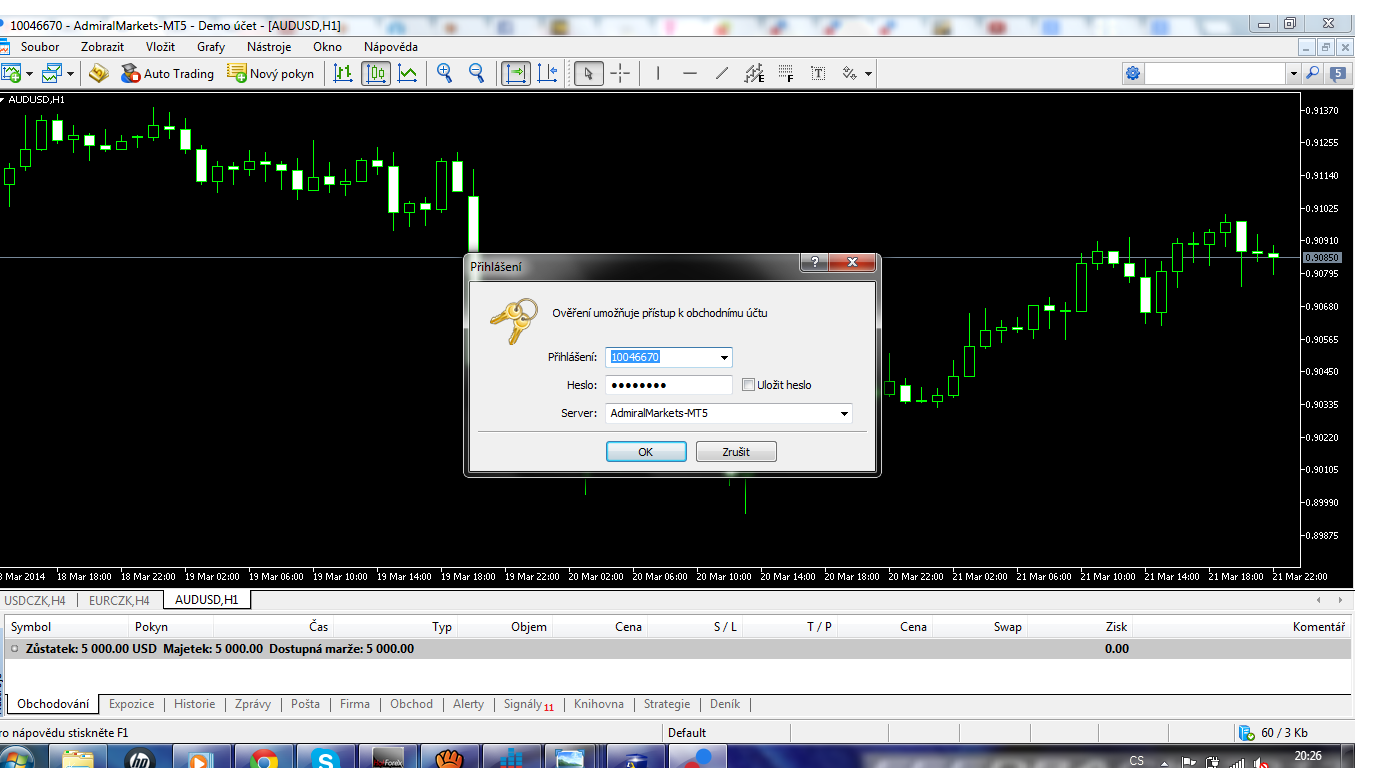The image size is (1374, 768).
Task: Open the Deník terminal tab
Action: click(x=725, y=704)
